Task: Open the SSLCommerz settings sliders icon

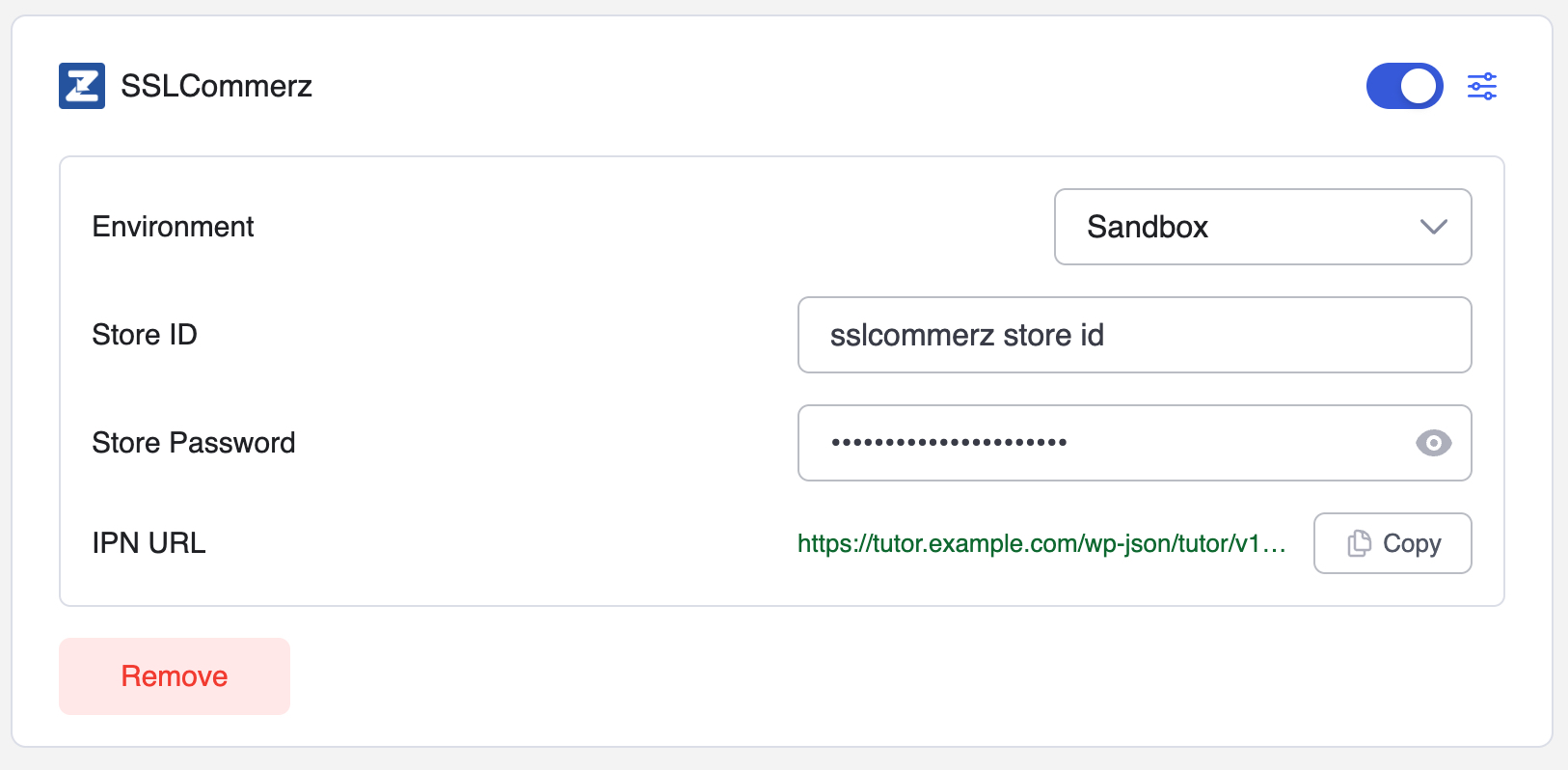Action: coord(1481,86)
